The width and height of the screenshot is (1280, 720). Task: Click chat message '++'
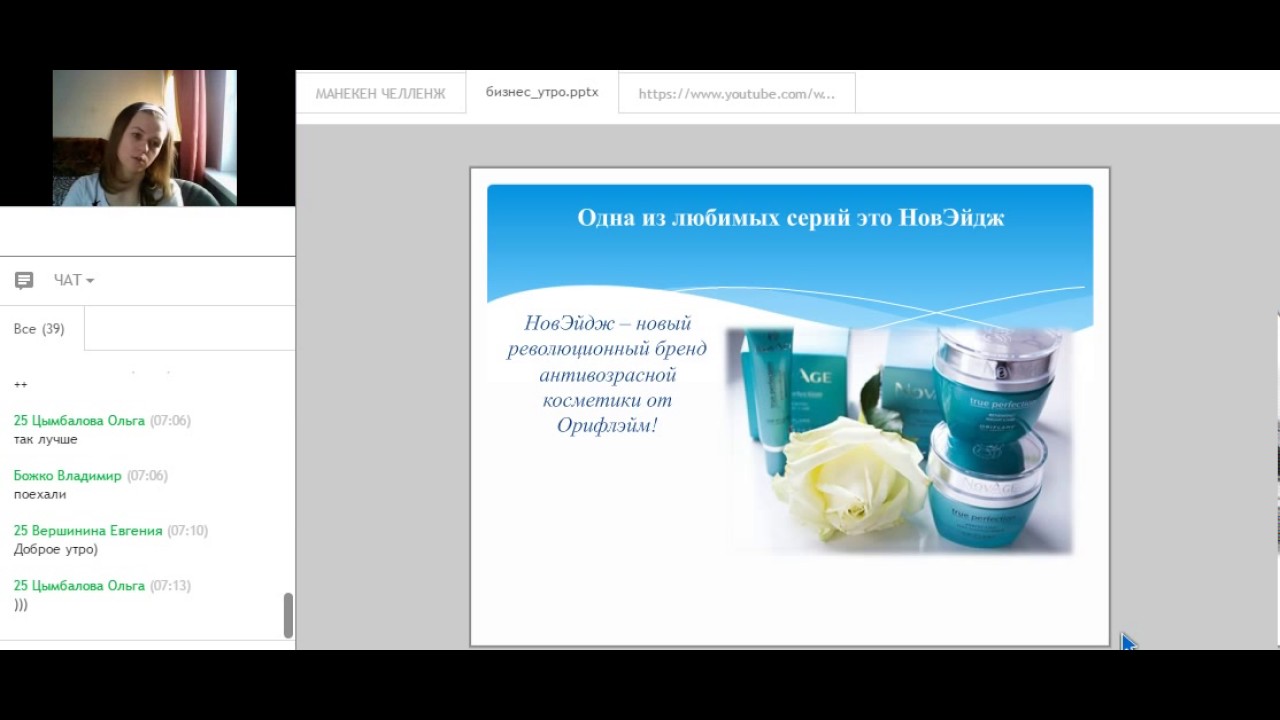click(x=21, y=384)
